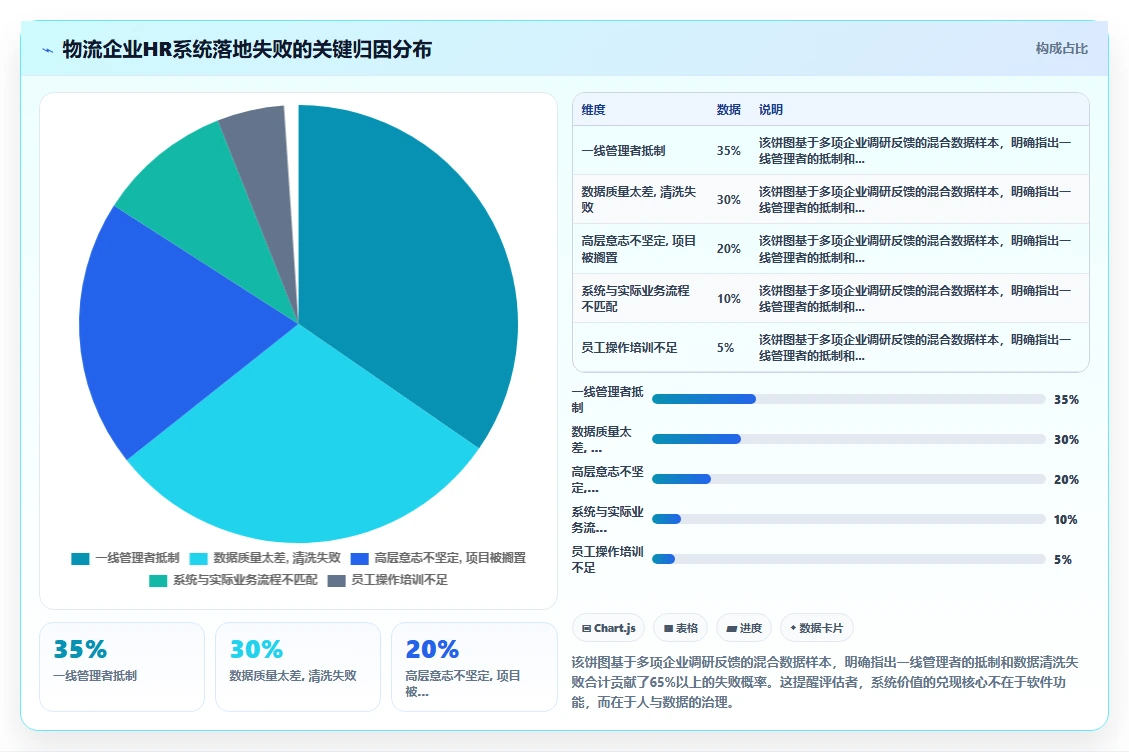Click the 说明 column header
This screenshot has height=752, width=1129.
(770, 109)
